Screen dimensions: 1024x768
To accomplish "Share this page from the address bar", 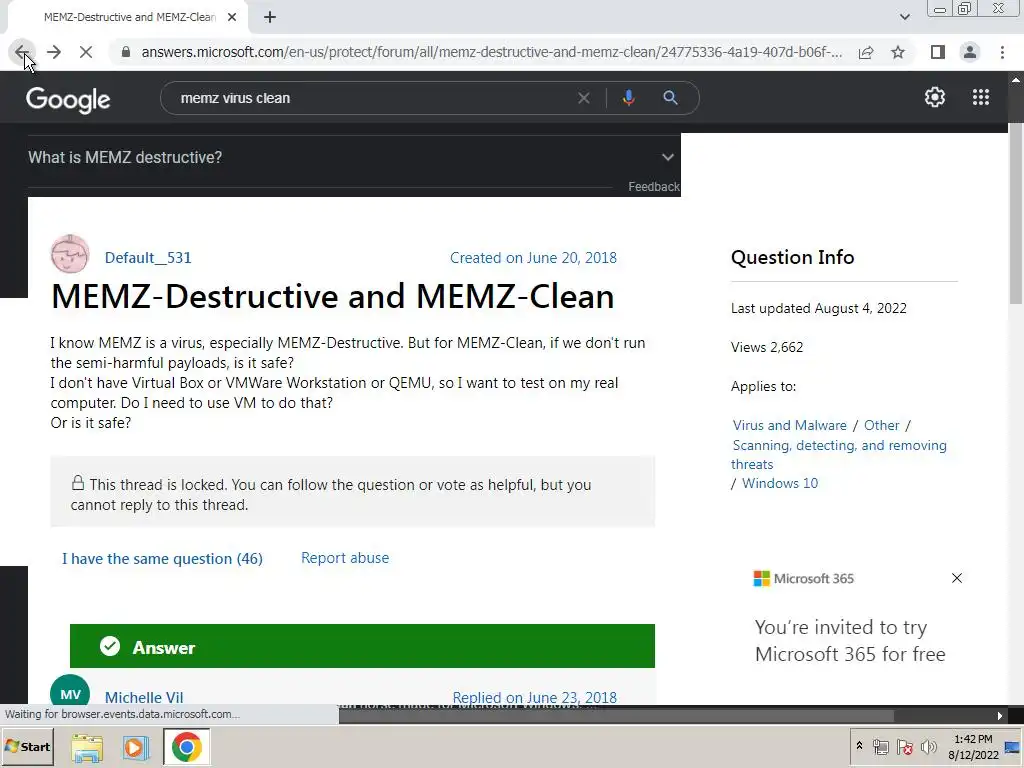I will (x=866, y=52).
